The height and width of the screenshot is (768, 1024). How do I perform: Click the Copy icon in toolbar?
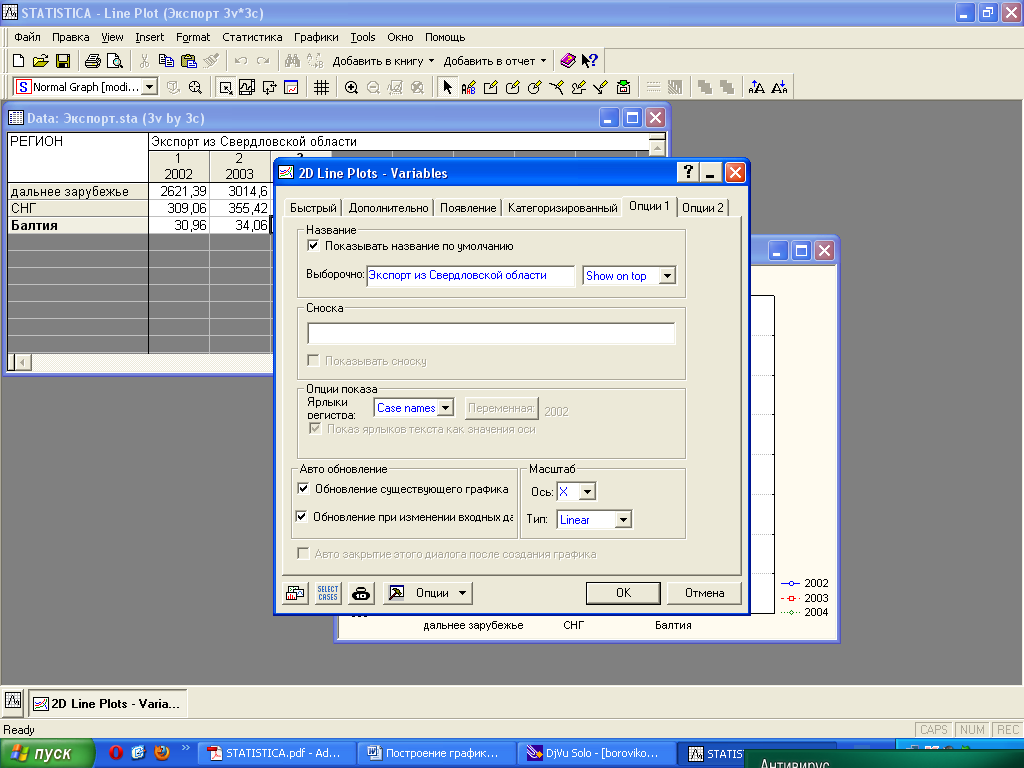[167, 61]
